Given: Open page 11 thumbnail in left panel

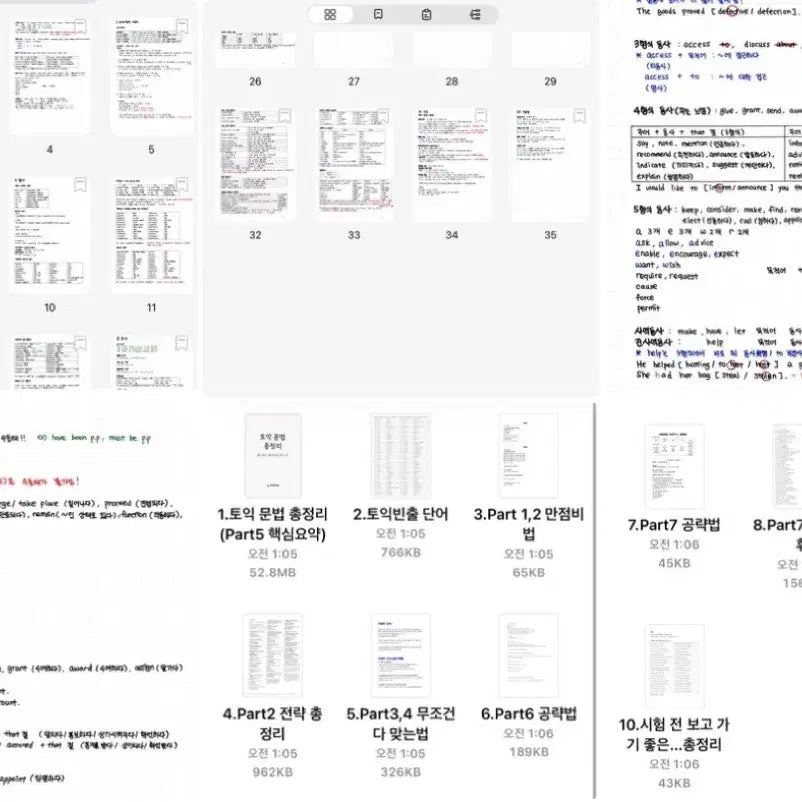Looking at the screenshot, I should click(152, 234).
